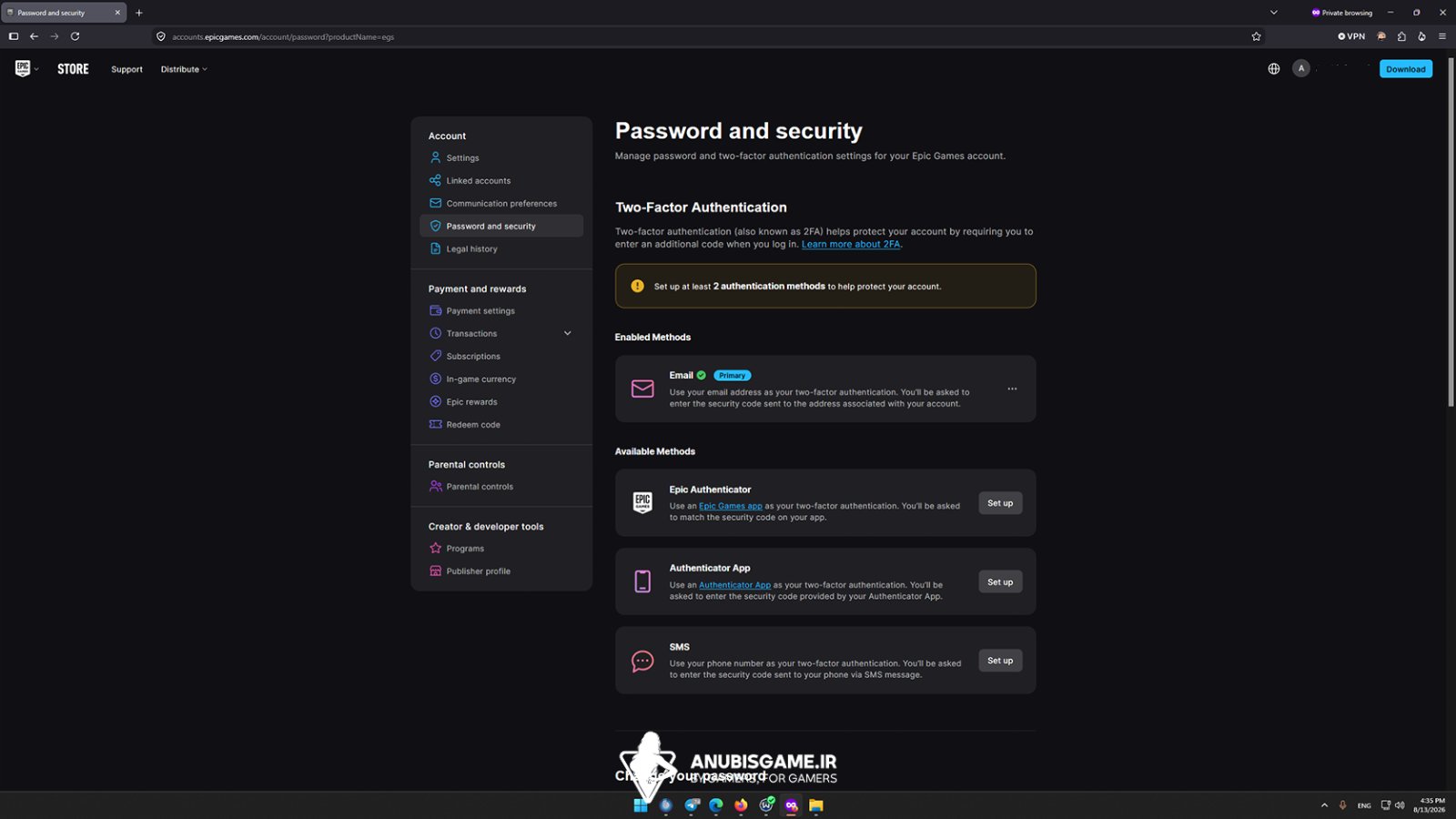
Task: Open Communication preferences page
Action: click(500, 203)
